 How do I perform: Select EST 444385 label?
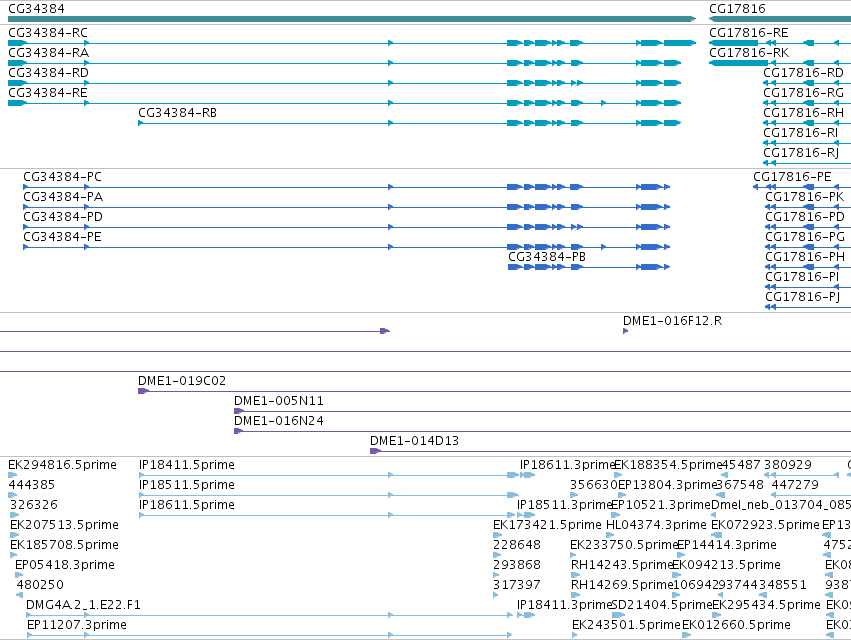pos(31,485)
